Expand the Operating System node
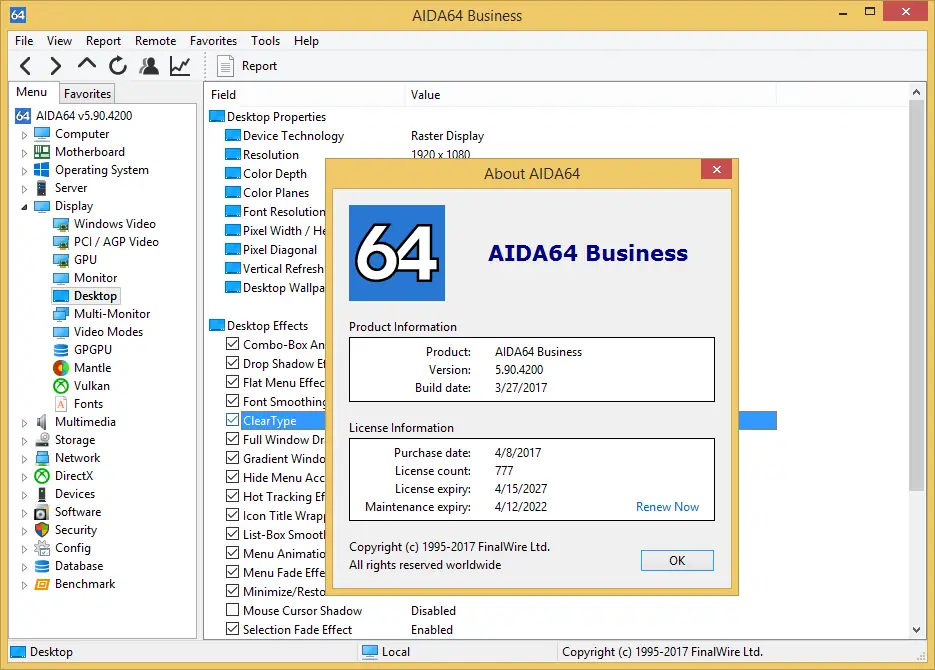935x670 pixels. pyautogui.click(x=24, y=170)
